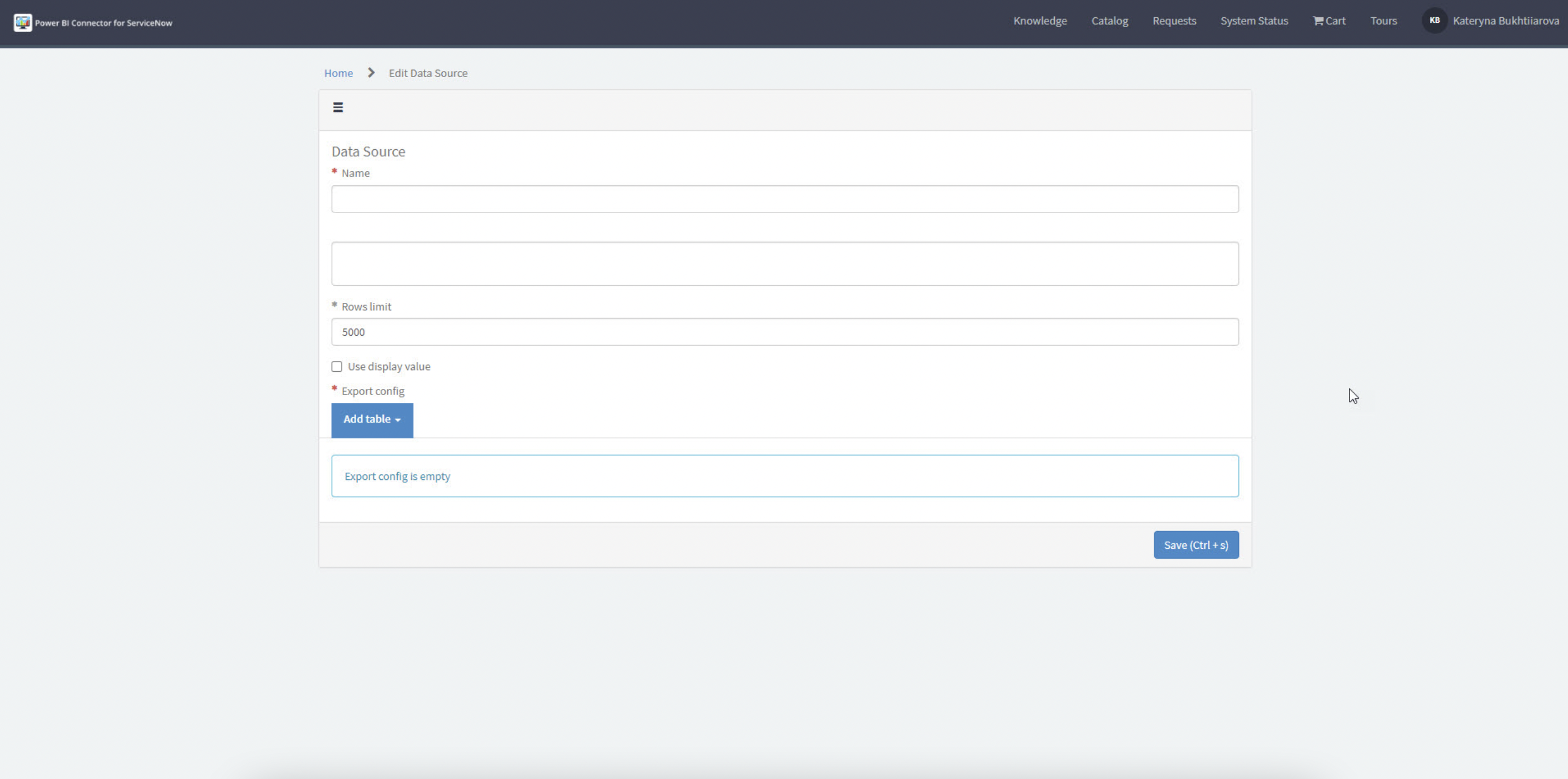
Task: Click the breadcrumb chevron after Home
Action: click(371, 73)
